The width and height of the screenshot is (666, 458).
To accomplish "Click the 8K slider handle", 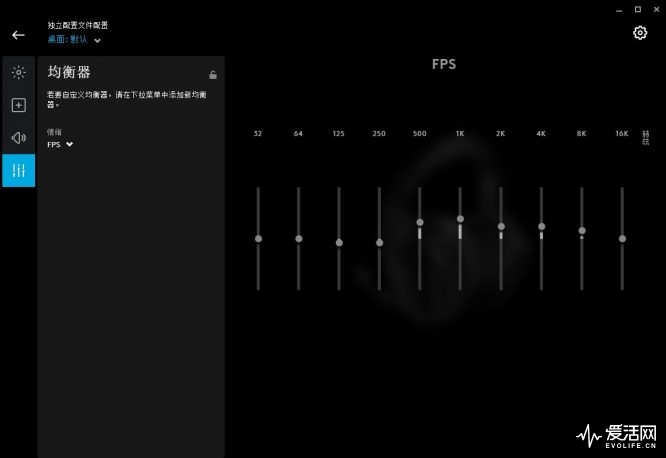I will (582, 230).
